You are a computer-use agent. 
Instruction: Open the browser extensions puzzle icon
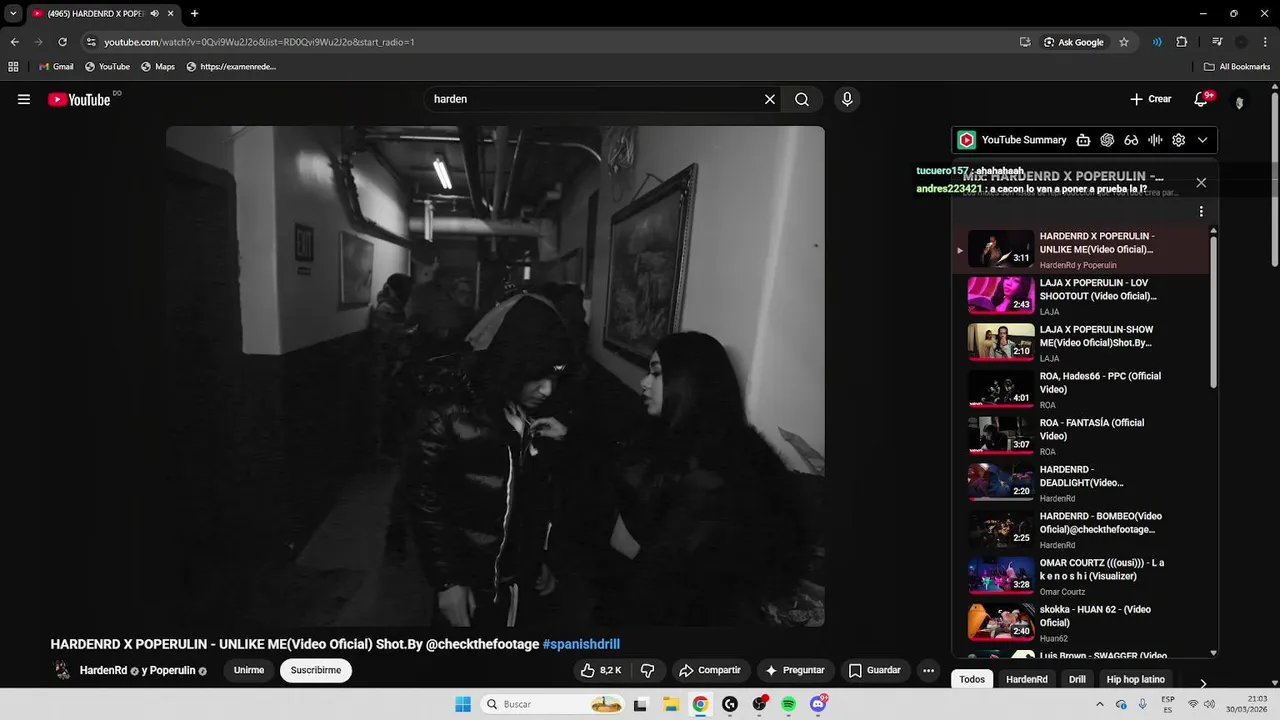[x=1182, y=42]
